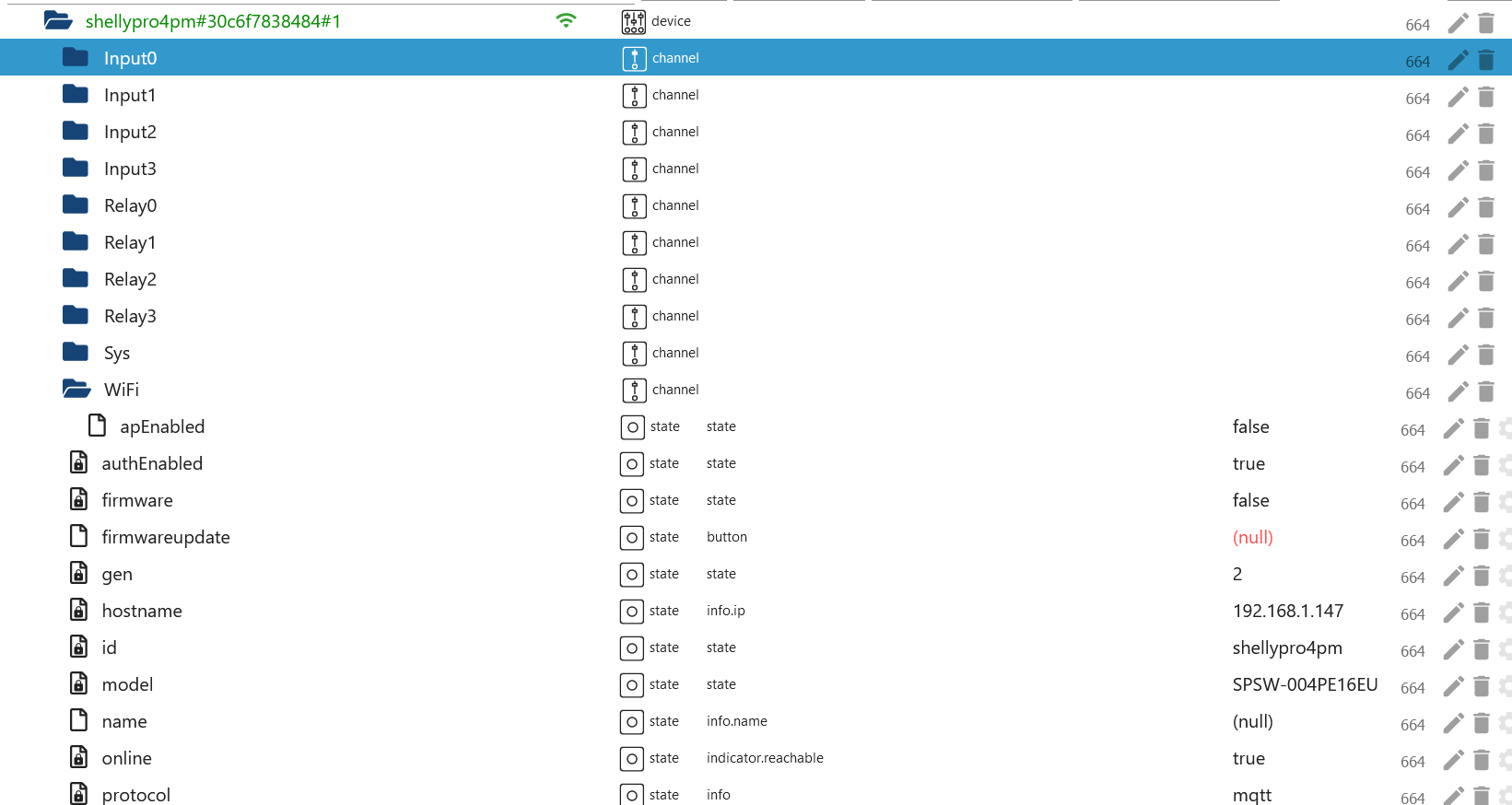
Task: Expand the Relay0 folder
Action: coord(76,204)
